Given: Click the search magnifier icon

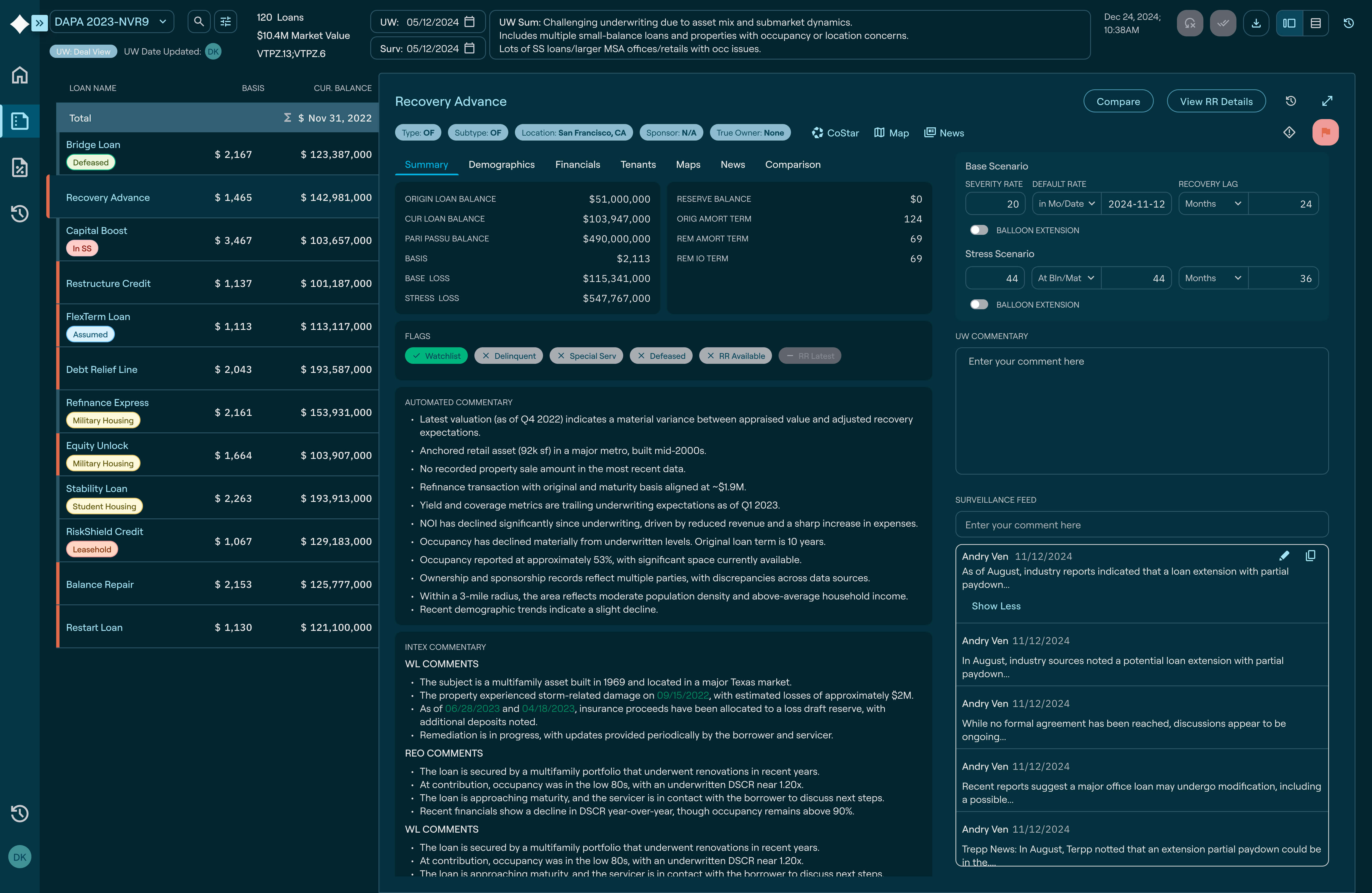Looking at the screenshot, I should pyautogui.click(x=199, y=22).
